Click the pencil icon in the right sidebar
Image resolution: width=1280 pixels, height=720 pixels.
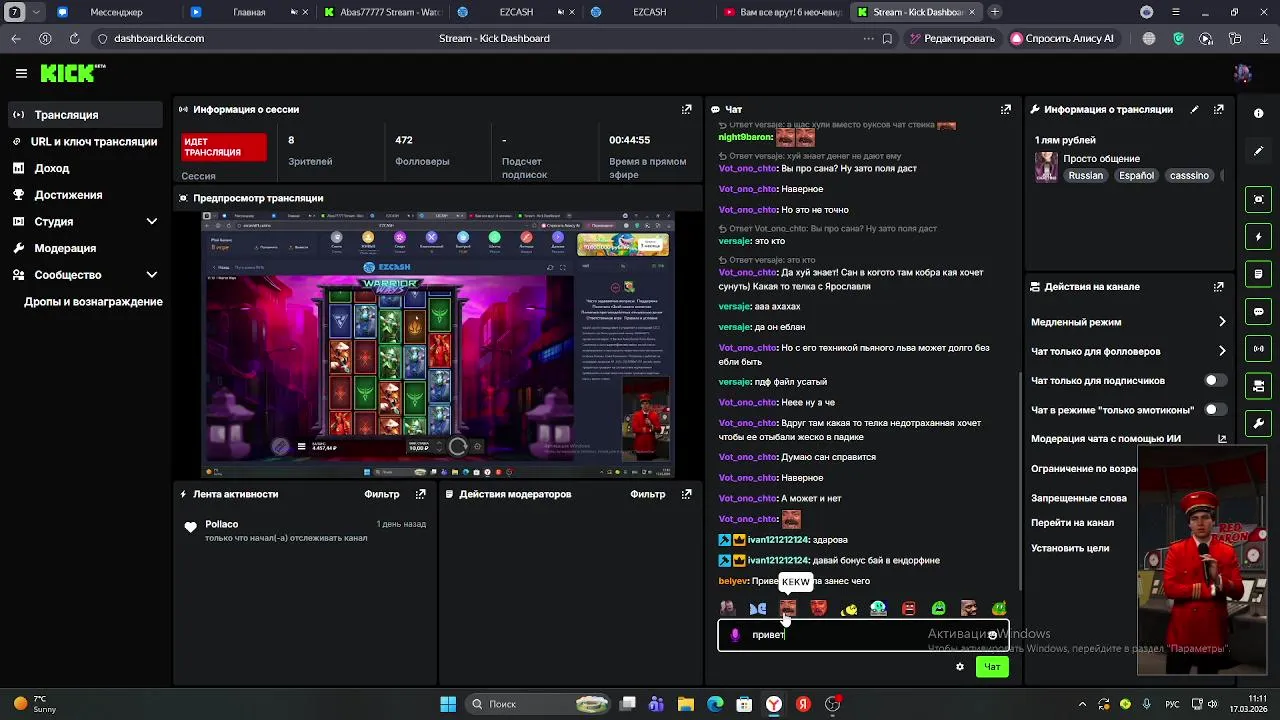click(1259, 151)
